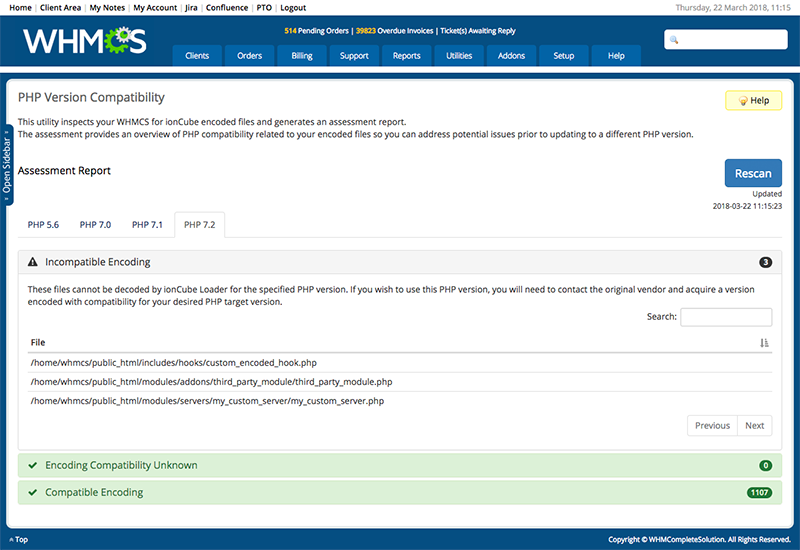The width and height of the screenshot is (800, 550).
Task: Open the Setup menu
Action: (x=564, y=56)
